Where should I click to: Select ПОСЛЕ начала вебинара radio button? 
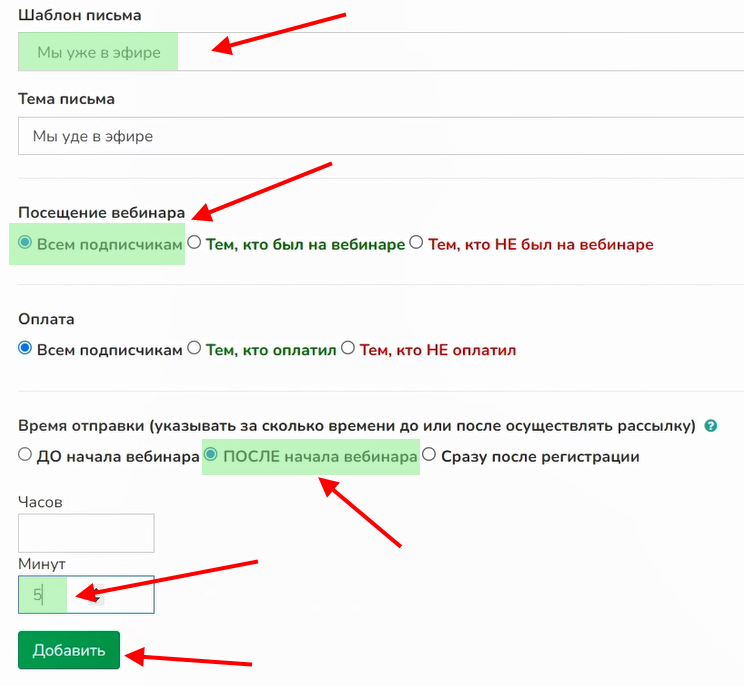pos(211,456)
